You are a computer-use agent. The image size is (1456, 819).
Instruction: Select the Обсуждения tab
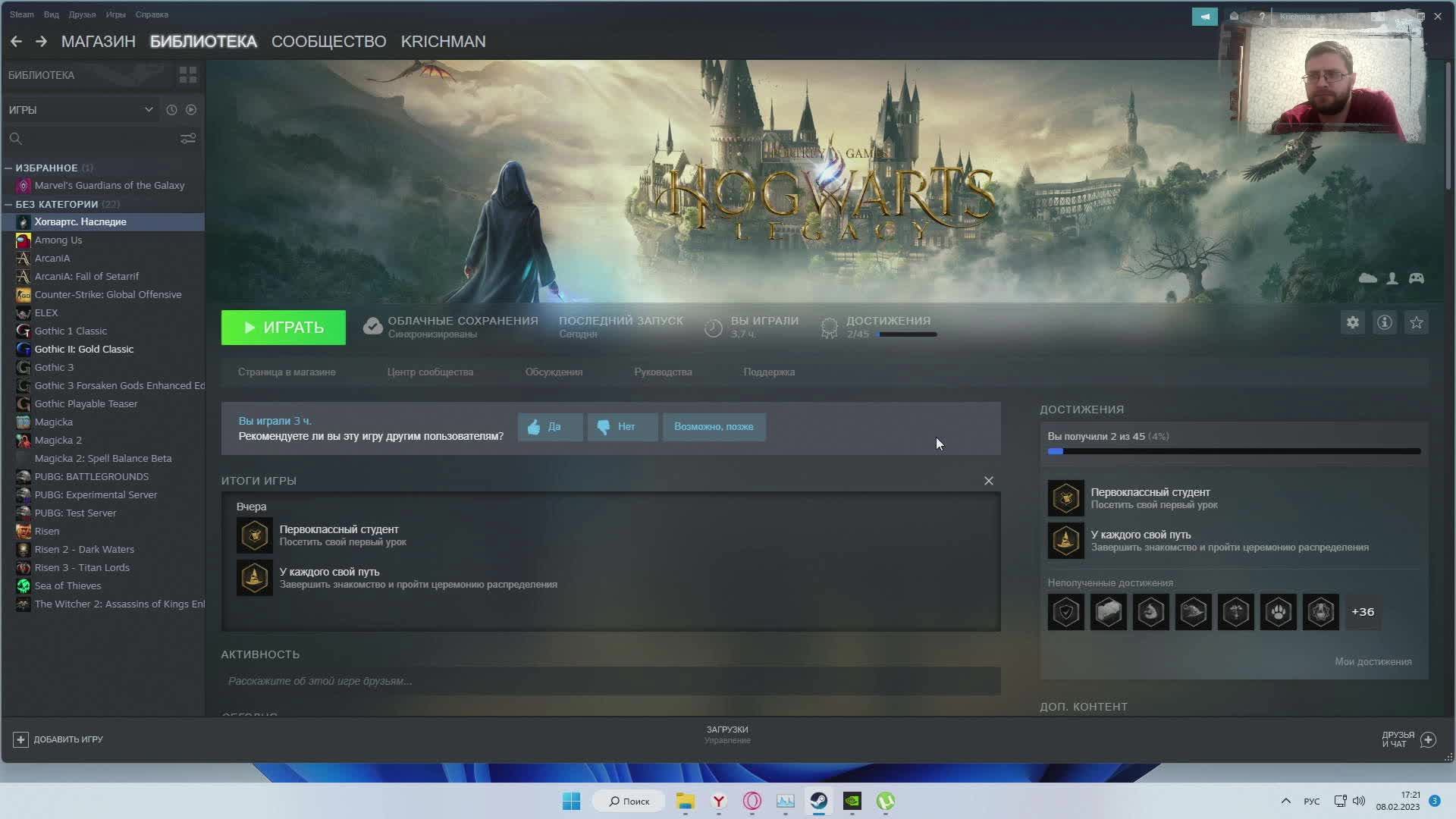554,372
